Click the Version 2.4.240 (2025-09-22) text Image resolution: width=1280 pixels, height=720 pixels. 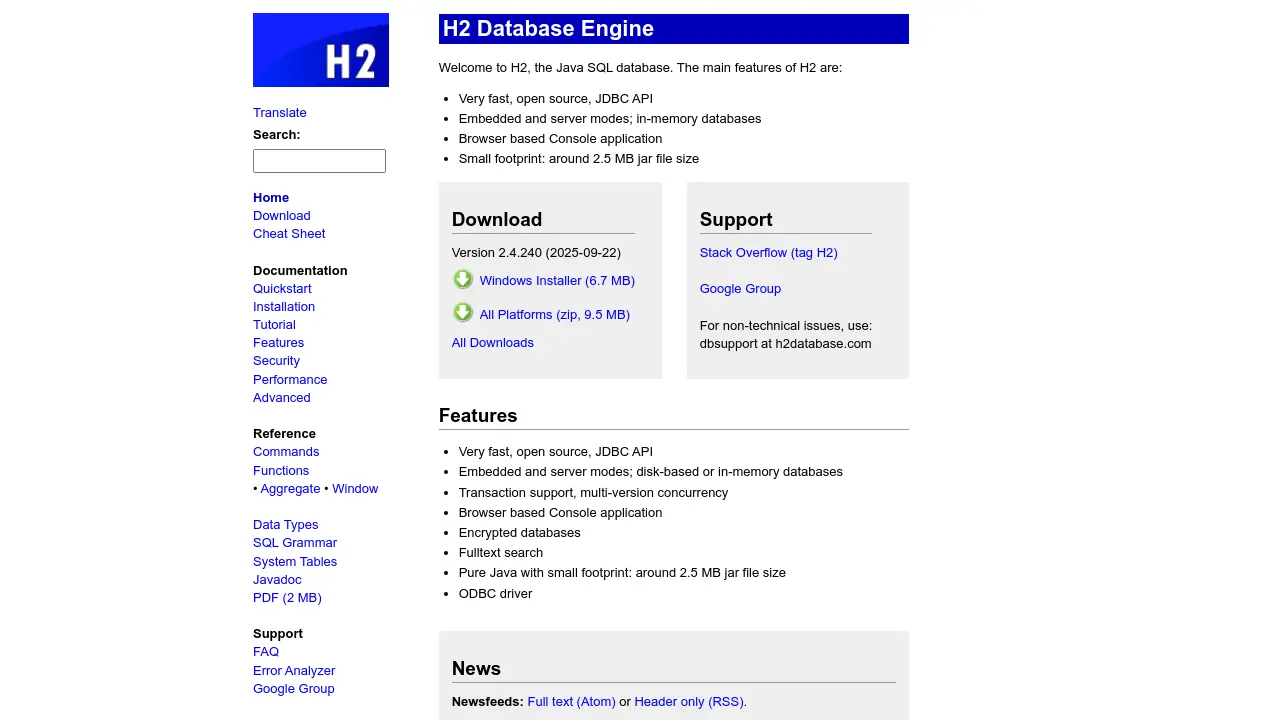(536, 253)
